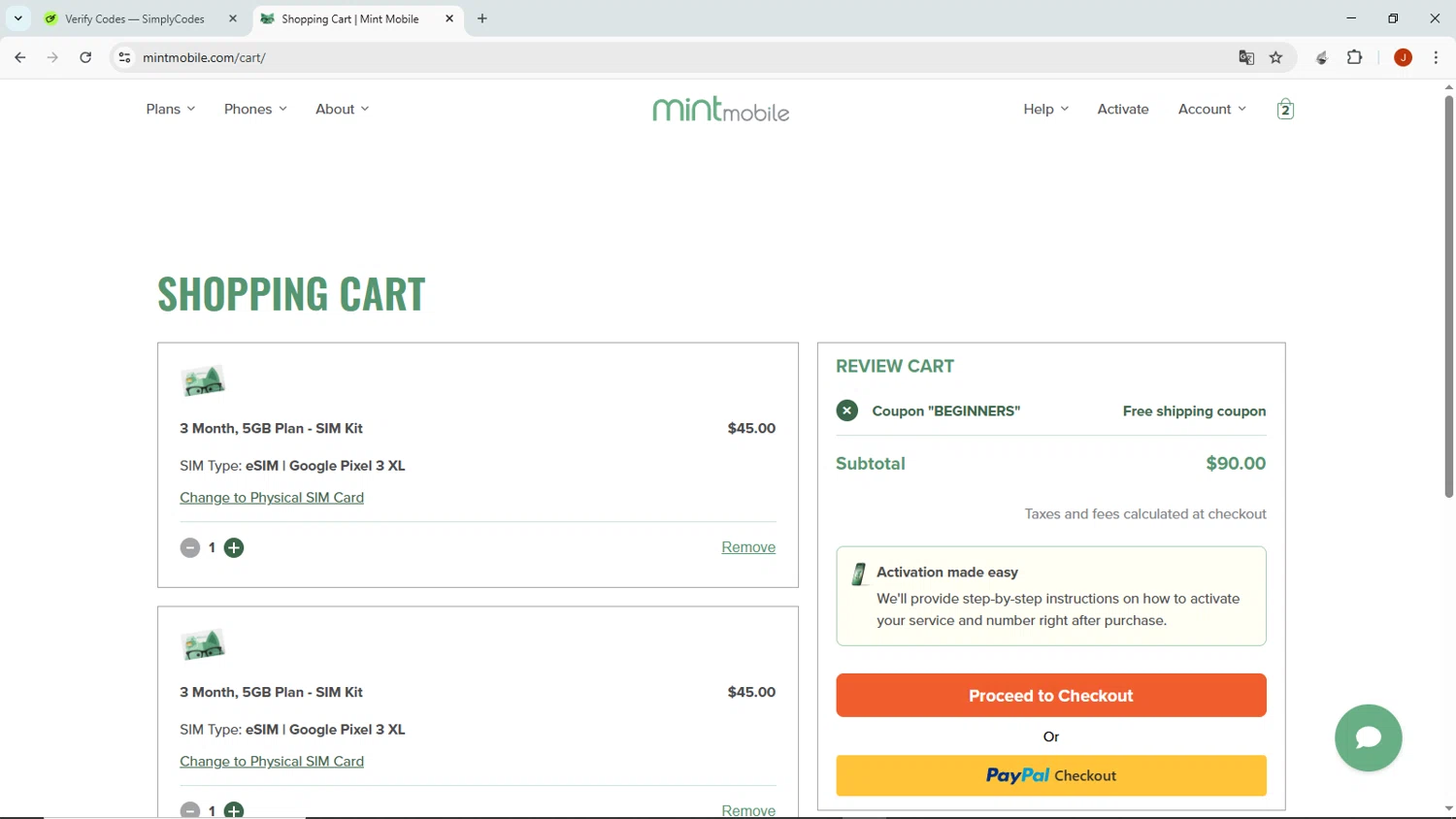Viewport: 1456px width, 819px height.
Task: Remove the second 3 Month 5GB Plan
Action: tap(748, 810)
